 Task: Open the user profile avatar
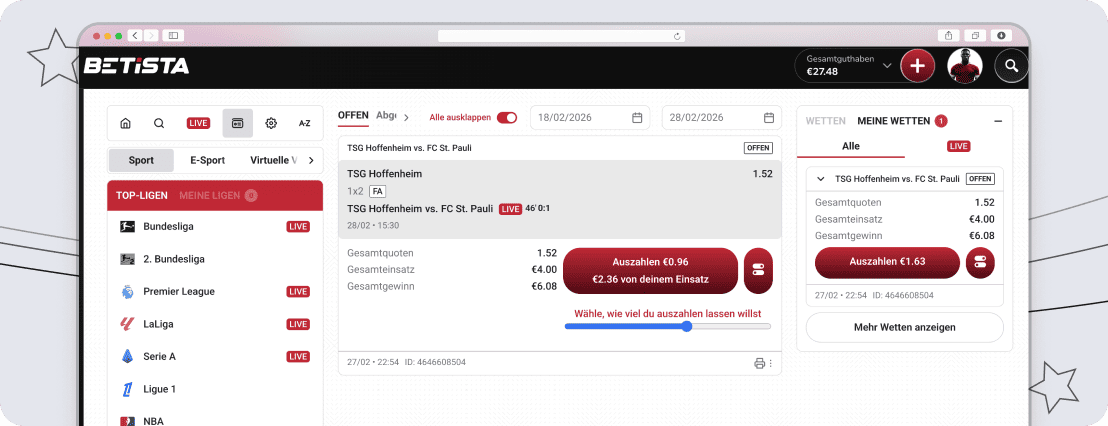(x=964, y=66)
